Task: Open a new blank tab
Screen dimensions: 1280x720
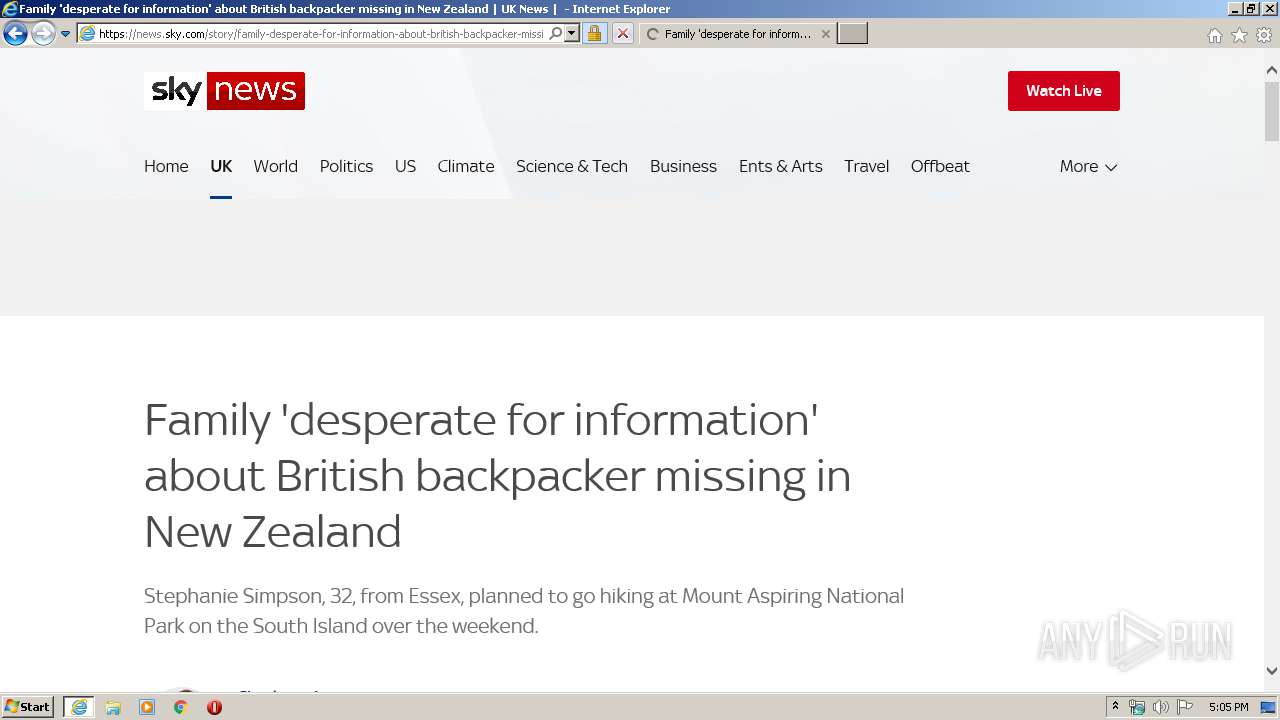Action: coord(852,34)
